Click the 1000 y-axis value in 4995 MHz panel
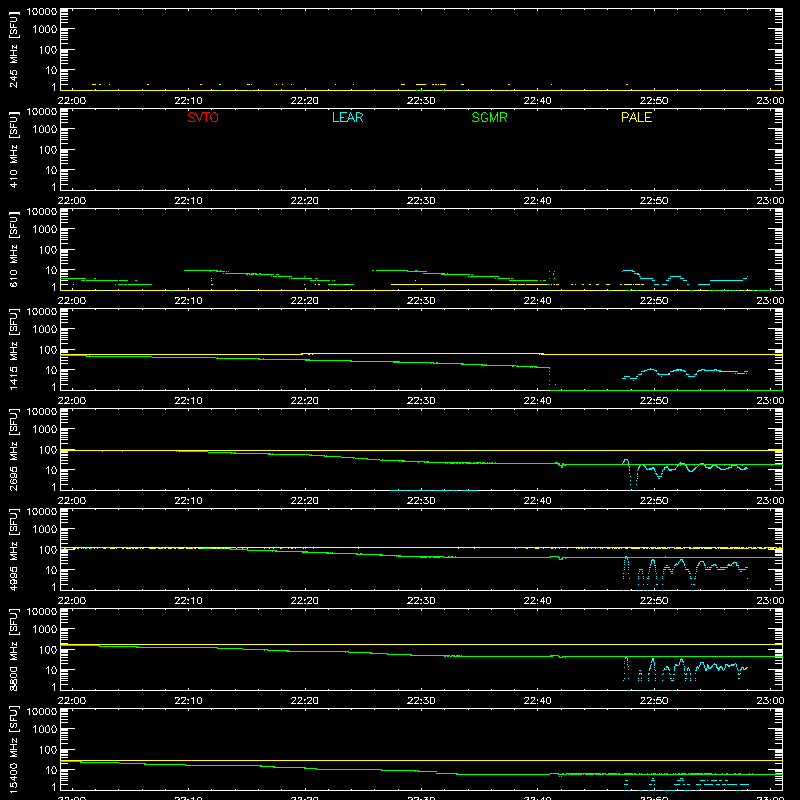800x800 pixels. tap(45, 529)
